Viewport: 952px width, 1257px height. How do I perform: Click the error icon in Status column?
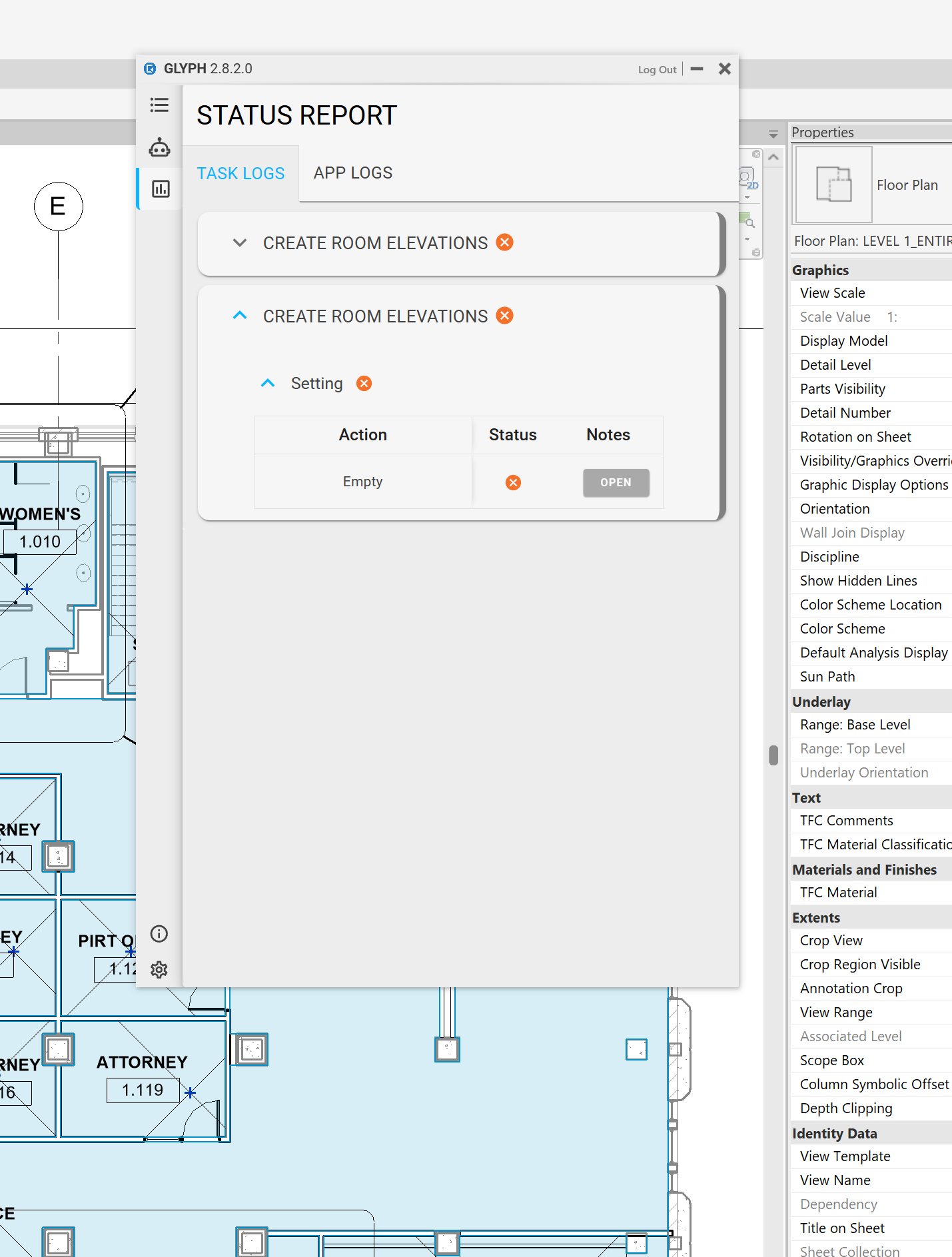(513, 482)
